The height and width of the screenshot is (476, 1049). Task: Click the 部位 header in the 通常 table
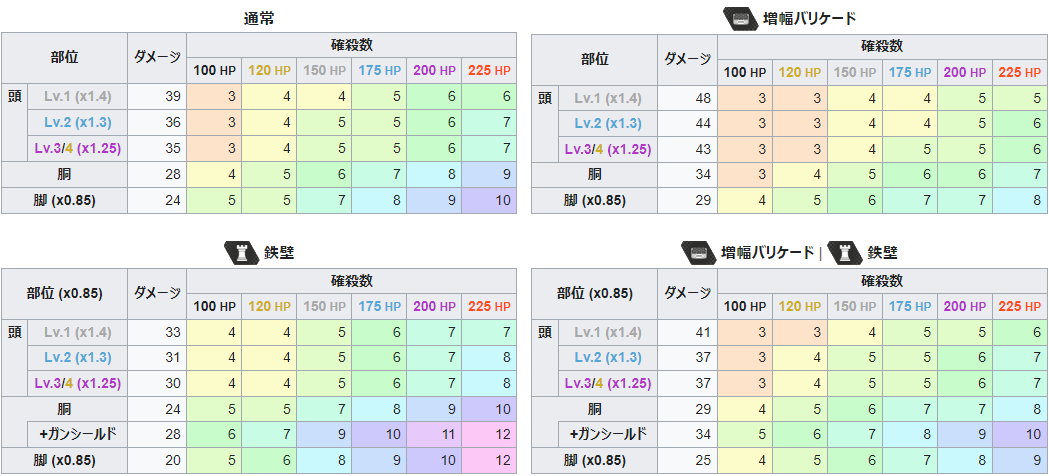coord(64,58)
